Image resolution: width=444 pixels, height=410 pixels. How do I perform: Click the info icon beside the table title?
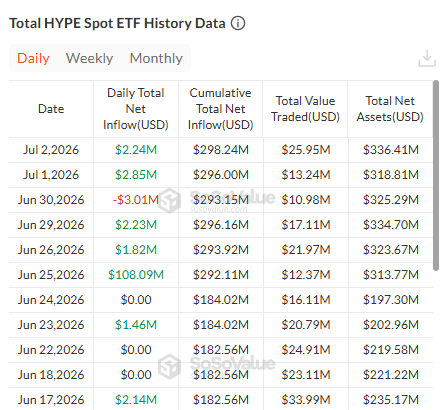point(238,23)
